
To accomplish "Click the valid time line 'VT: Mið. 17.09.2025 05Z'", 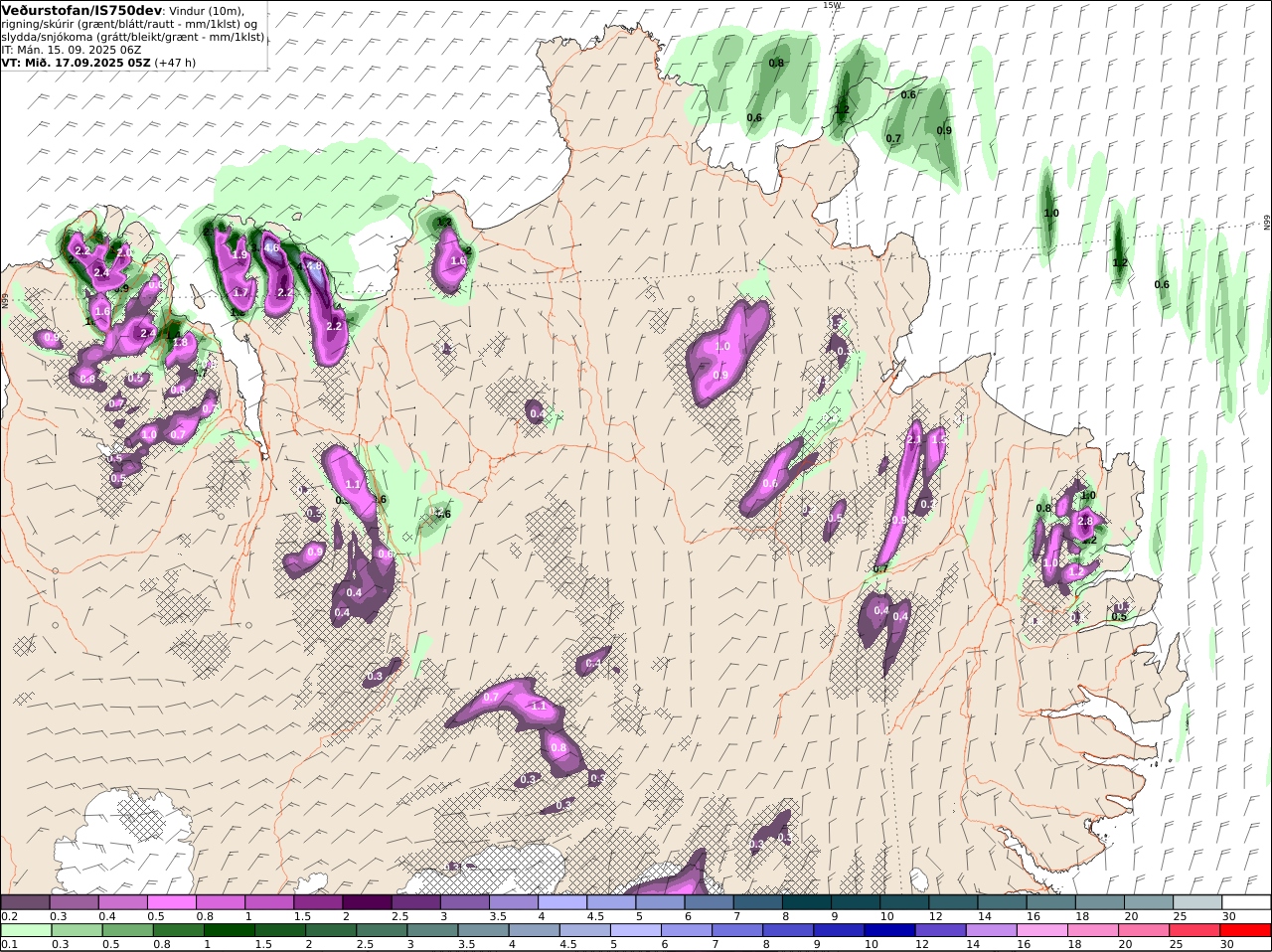I will [x=76, y=63].
